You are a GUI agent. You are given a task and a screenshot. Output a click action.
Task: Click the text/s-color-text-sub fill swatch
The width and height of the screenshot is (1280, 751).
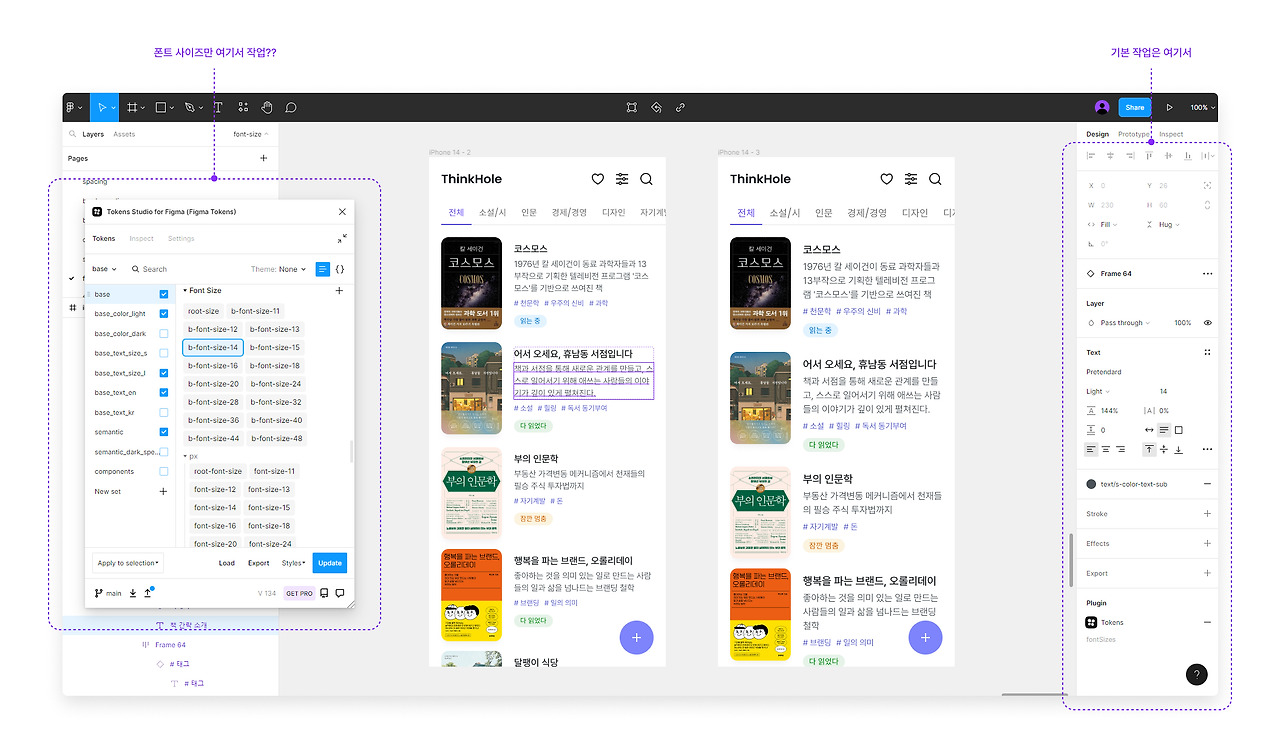[x=1092, y=484]
